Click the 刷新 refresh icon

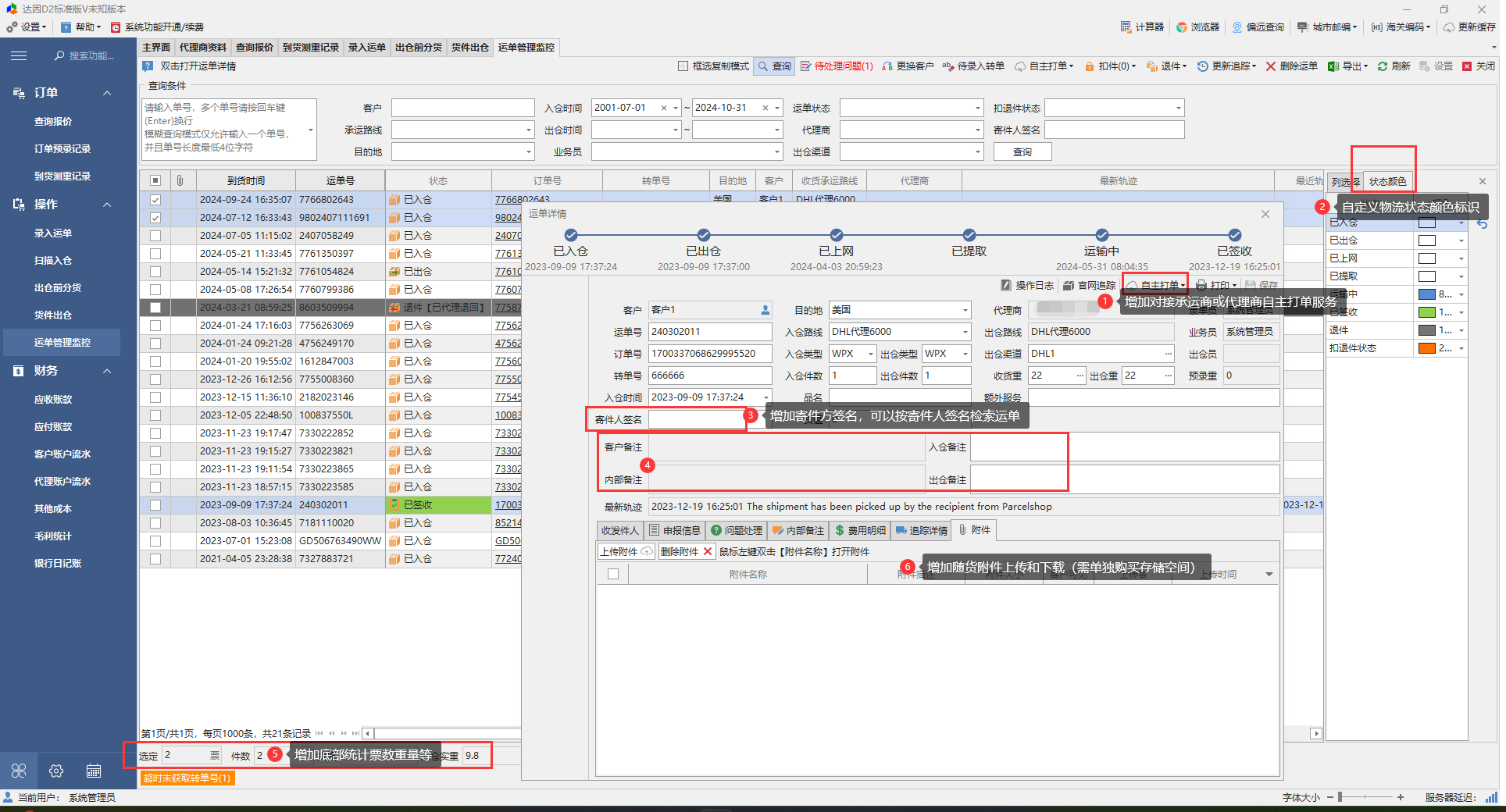[x=1383, y=66]
